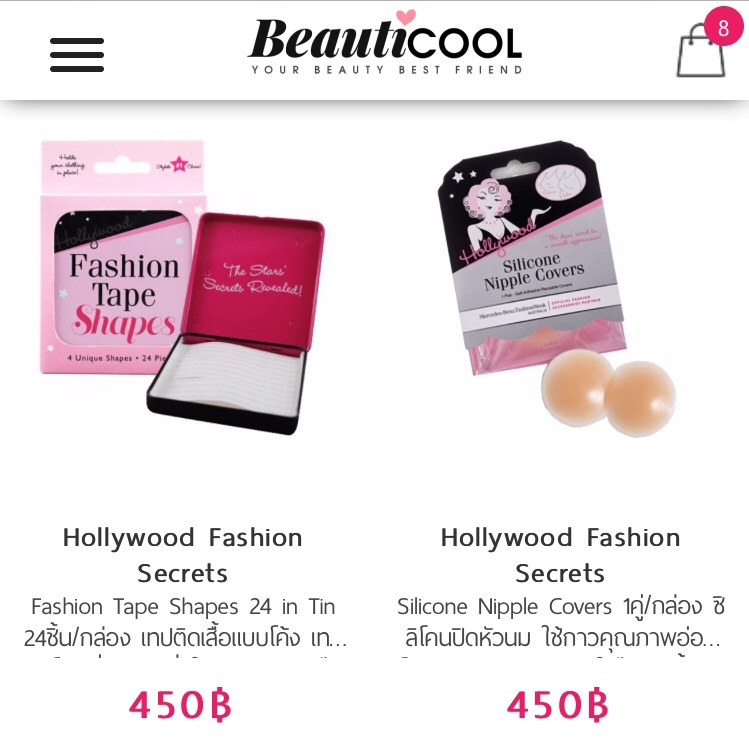Tap the beige silicone covers in the photo
Viewport: 749px width, 737px height.
point(609,393)
